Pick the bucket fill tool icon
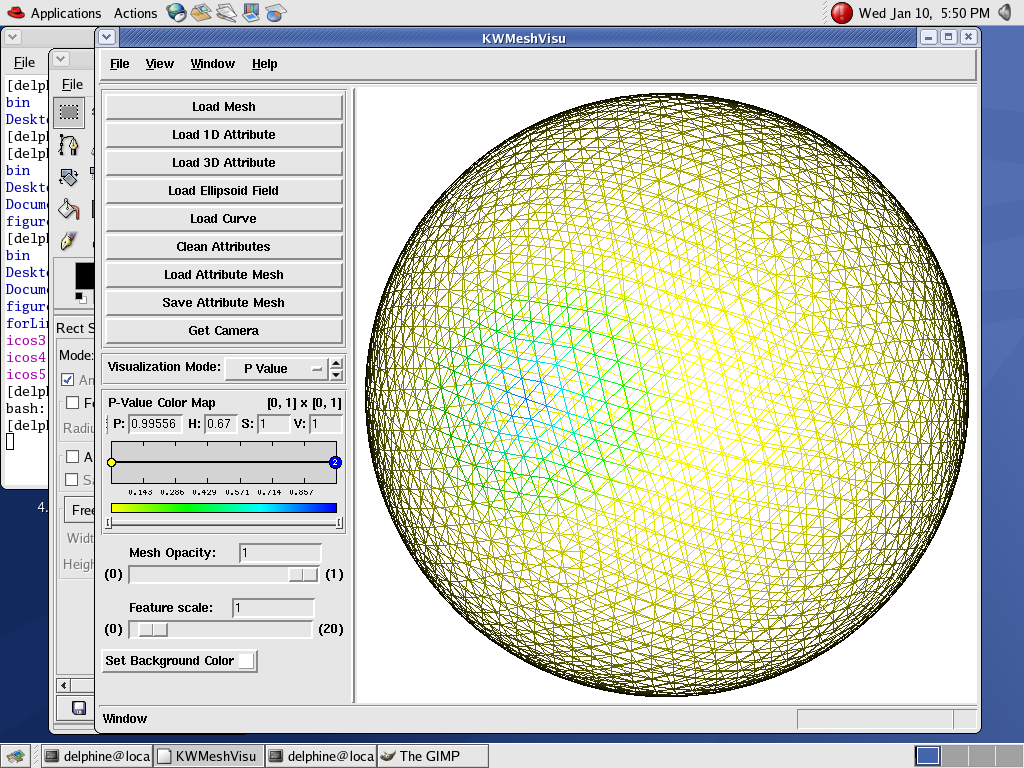Screen dimensions: 1024x768 (68, 209)
